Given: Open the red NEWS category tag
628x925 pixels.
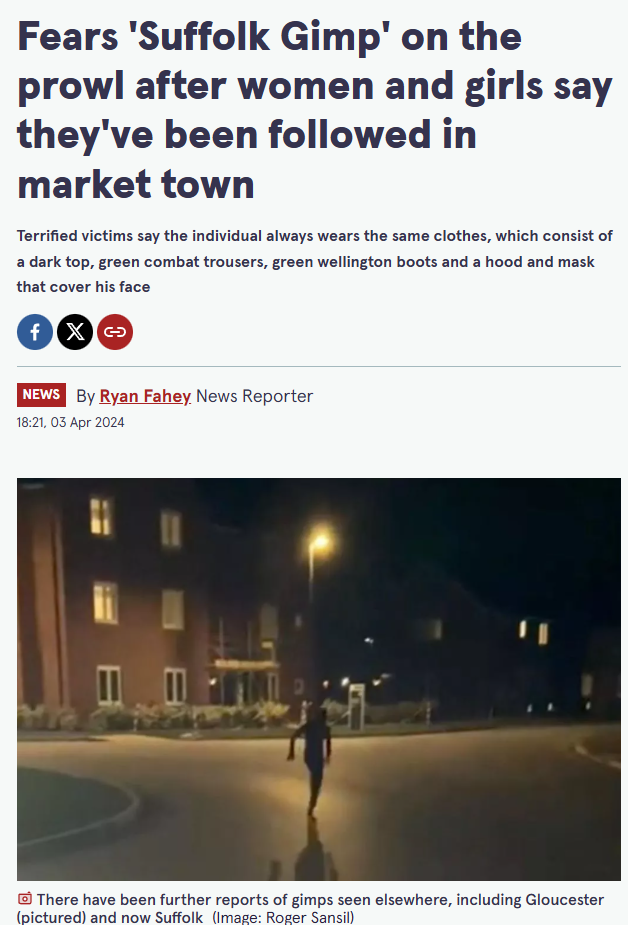Looking at the screenshot, I should click(41, 395).
